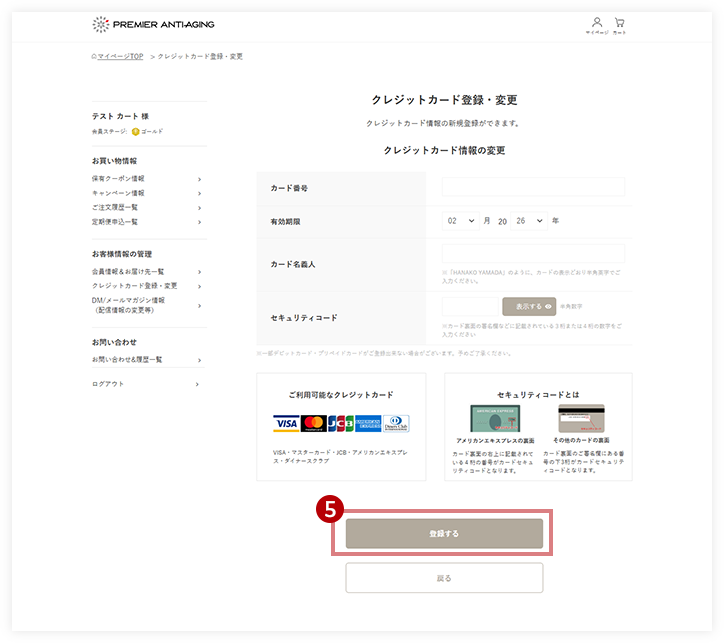Viewport: 724px width, 643px height.
Task: Click the Mastercard logo
Action: click(x=314, y=423)
